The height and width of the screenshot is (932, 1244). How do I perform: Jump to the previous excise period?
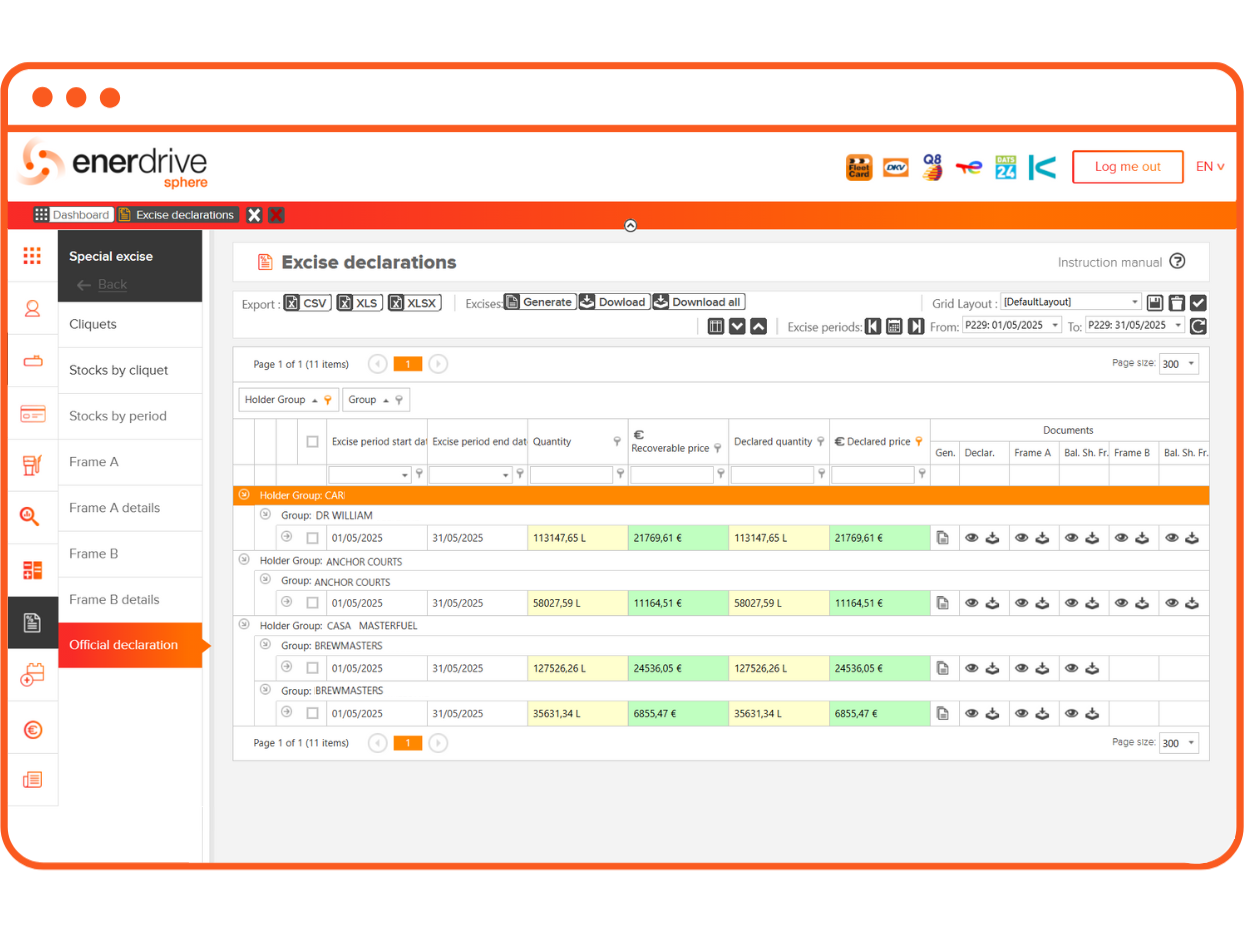tap(873, 326)
